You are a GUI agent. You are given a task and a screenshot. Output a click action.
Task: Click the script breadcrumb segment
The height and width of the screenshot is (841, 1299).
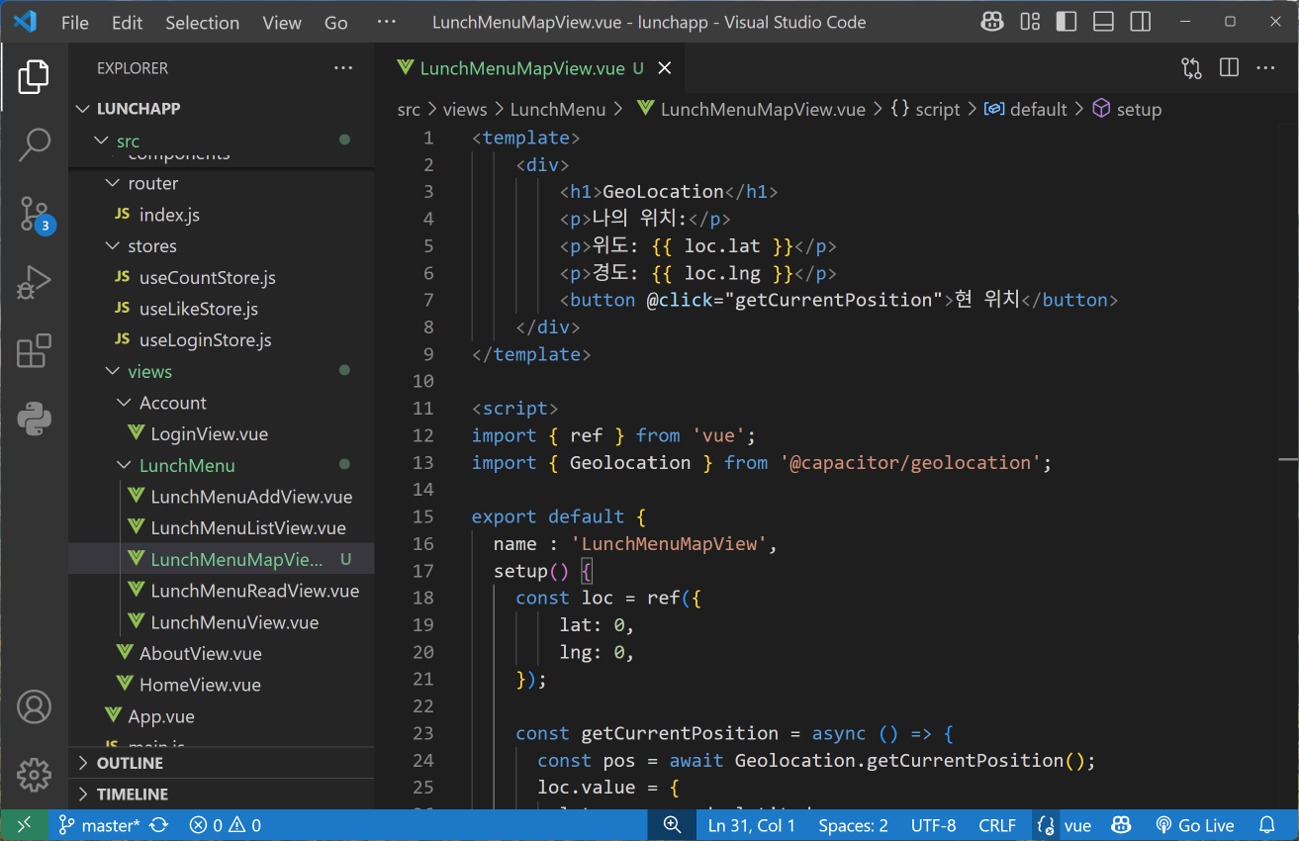pyautogui.click(x=925, y=109)
